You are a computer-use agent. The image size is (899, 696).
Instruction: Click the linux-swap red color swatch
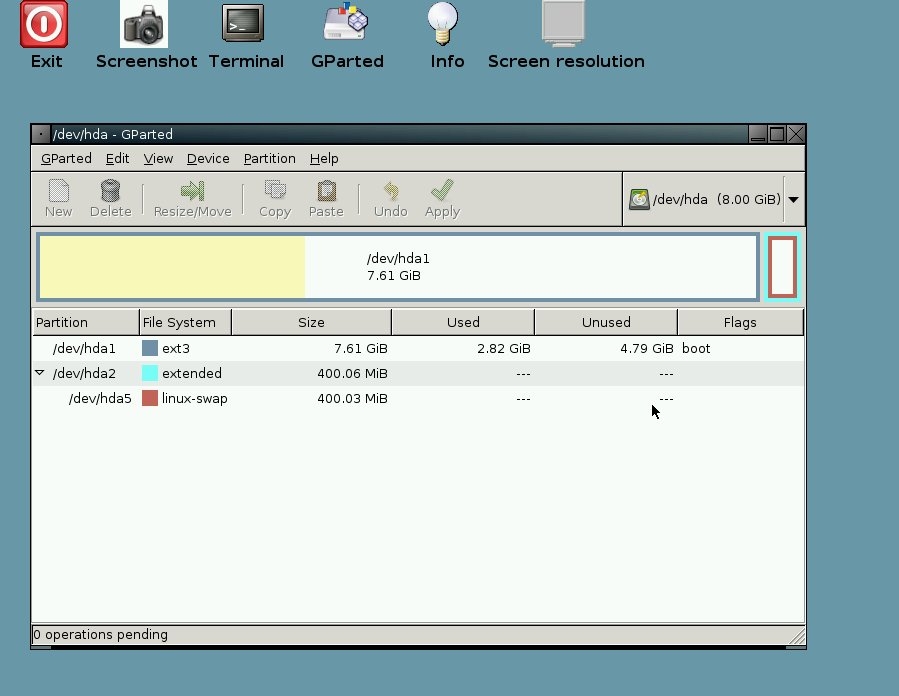pyautogui.click(x=150, y=398)
